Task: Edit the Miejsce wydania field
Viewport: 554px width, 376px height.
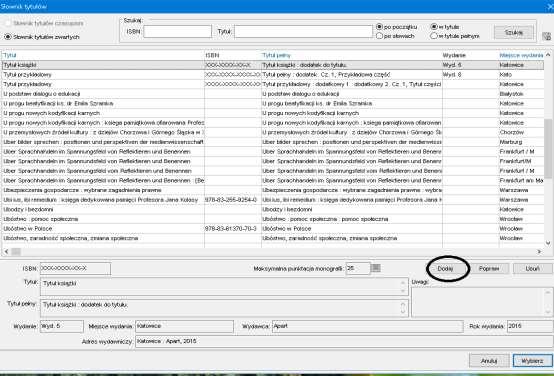Action: [x=184, y=326]
